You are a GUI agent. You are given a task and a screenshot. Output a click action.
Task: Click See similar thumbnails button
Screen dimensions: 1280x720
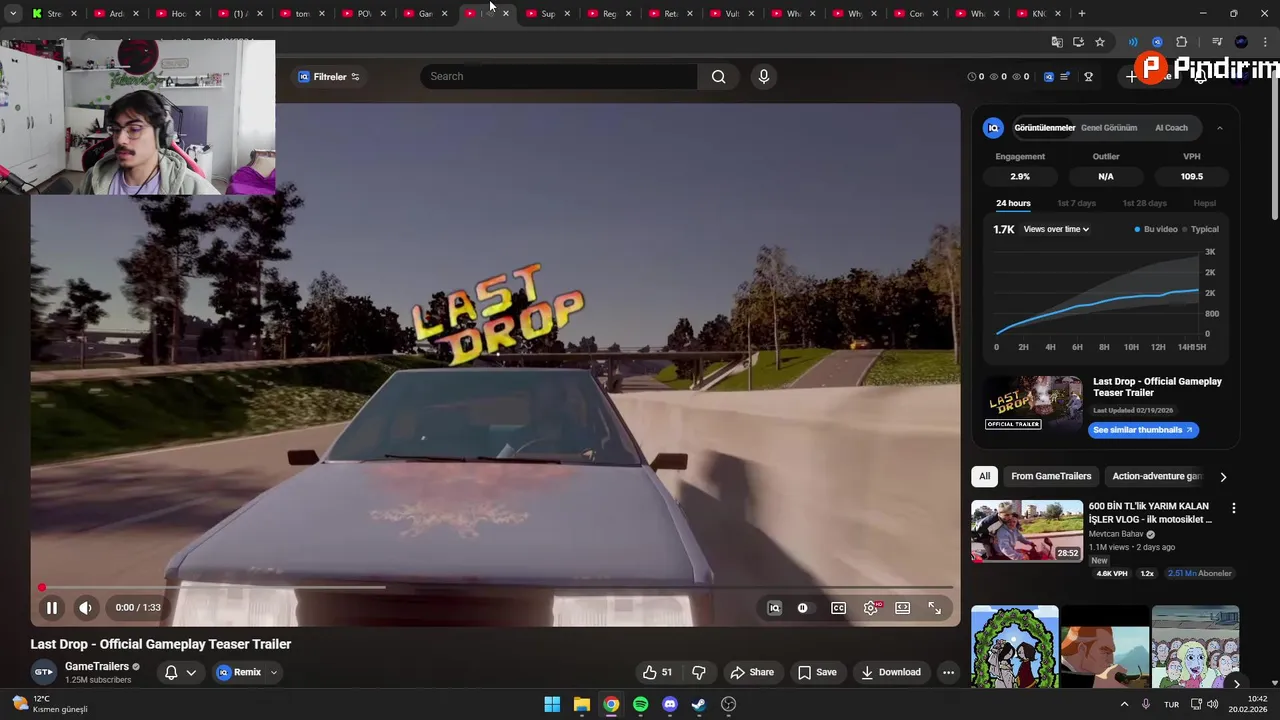(1143, 430)
